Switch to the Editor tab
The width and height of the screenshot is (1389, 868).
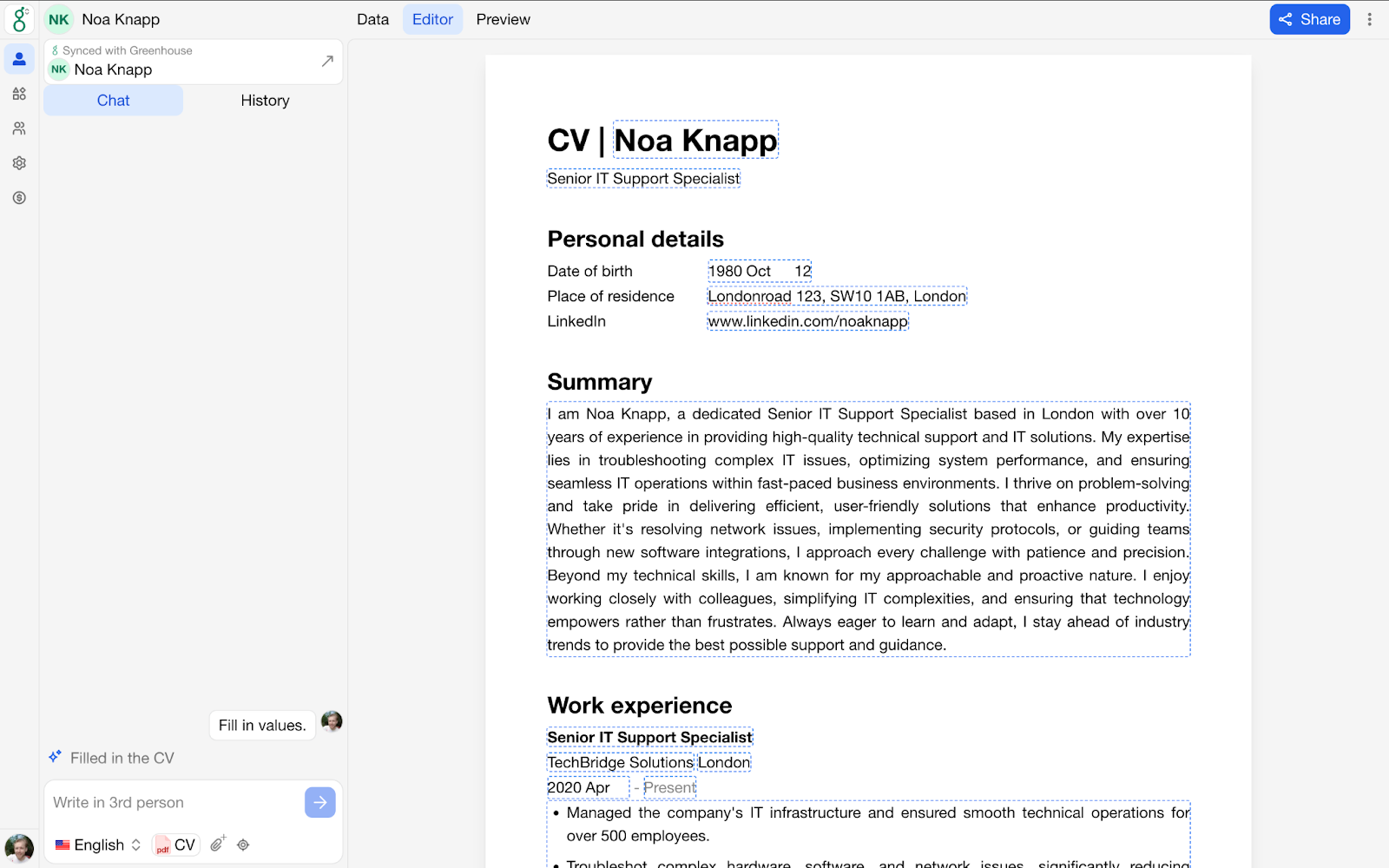[x=432, y=19]
